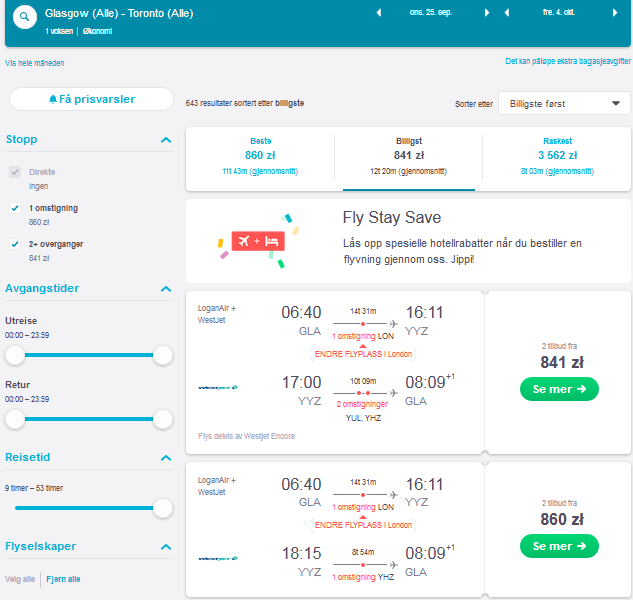
Task: Click Se mer for 841 zł offer
Action: click(x=559, y=389)
